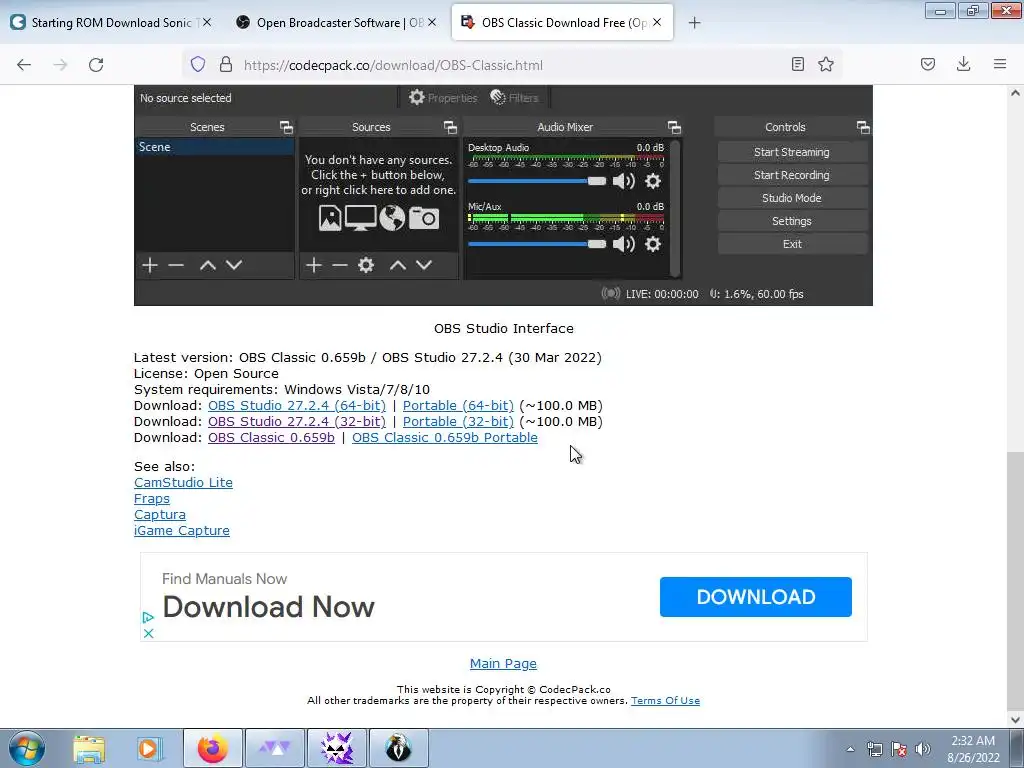Open the Captura link
The height and width of the screenshot is (768, 1024).
tap(159, 515)
